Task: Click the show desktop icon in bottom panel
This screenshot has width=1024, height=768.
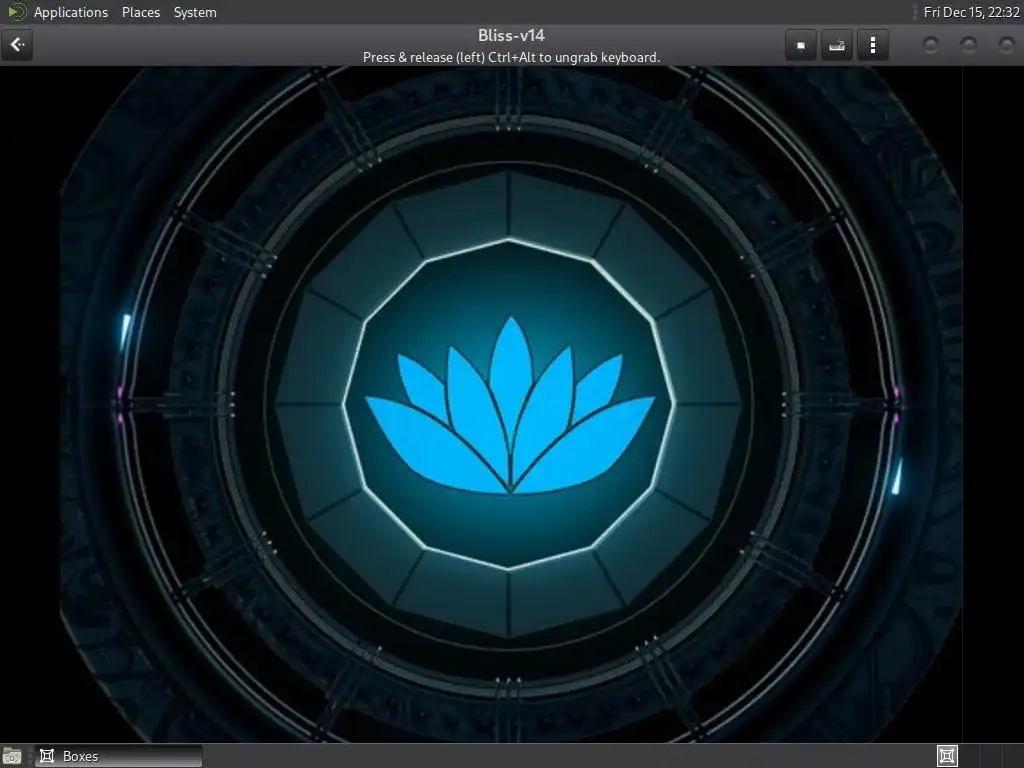Action: click(12, 756)
